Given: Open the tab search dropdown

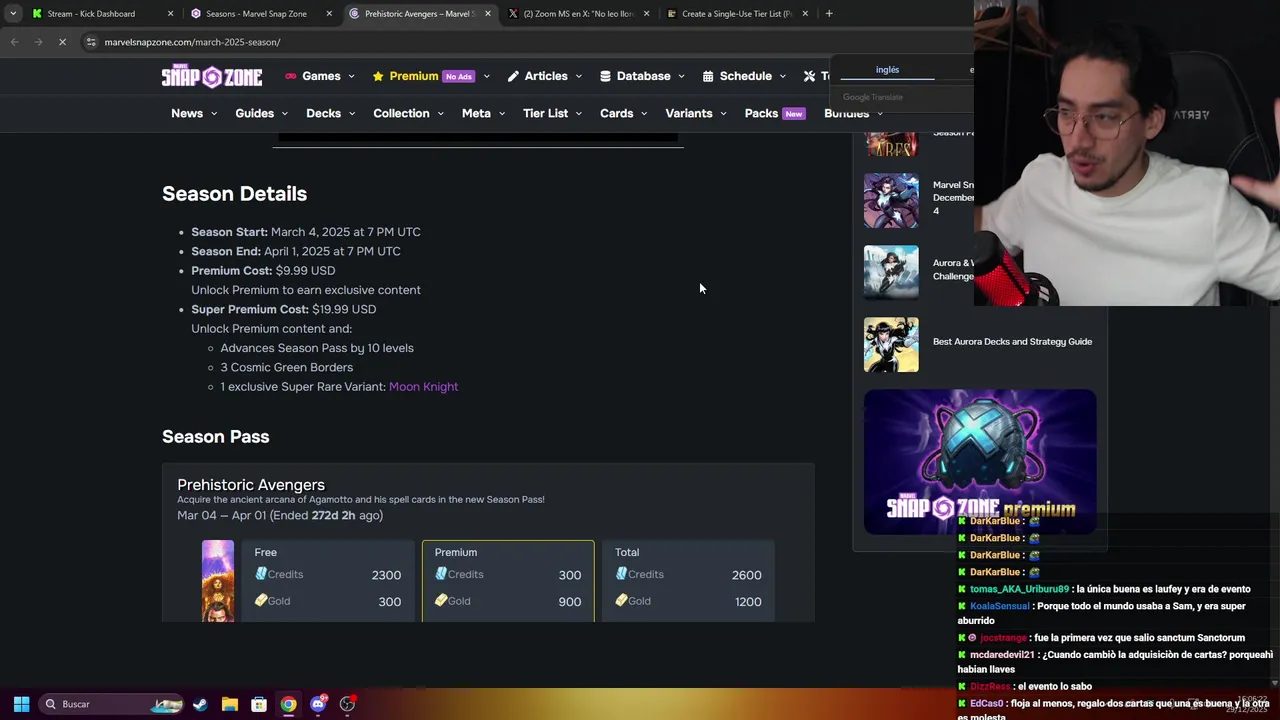Looking at the screenshot, I should [12, 14].
